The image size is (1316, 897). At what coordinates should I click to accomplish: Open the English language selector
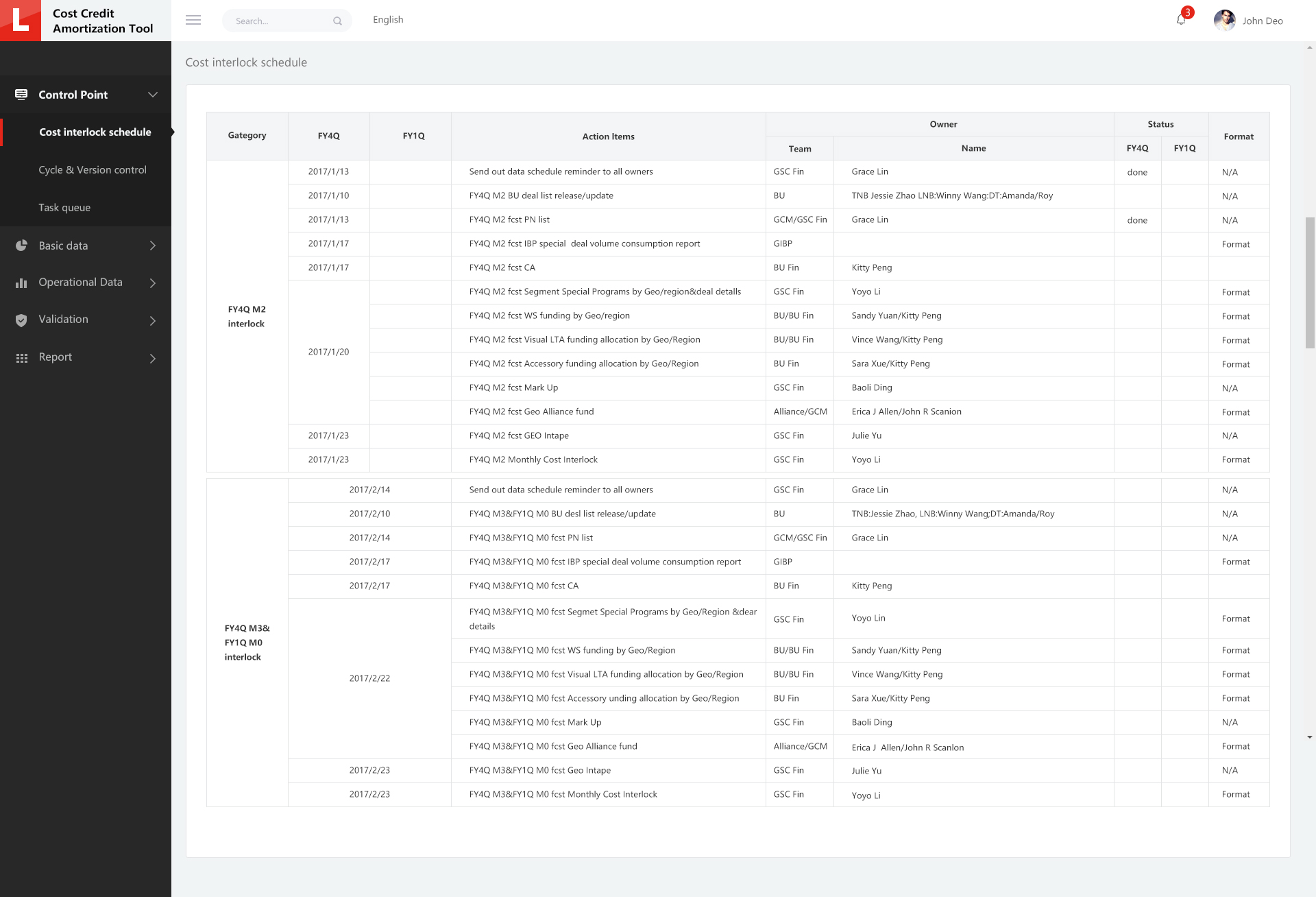(x=388, y=20)
